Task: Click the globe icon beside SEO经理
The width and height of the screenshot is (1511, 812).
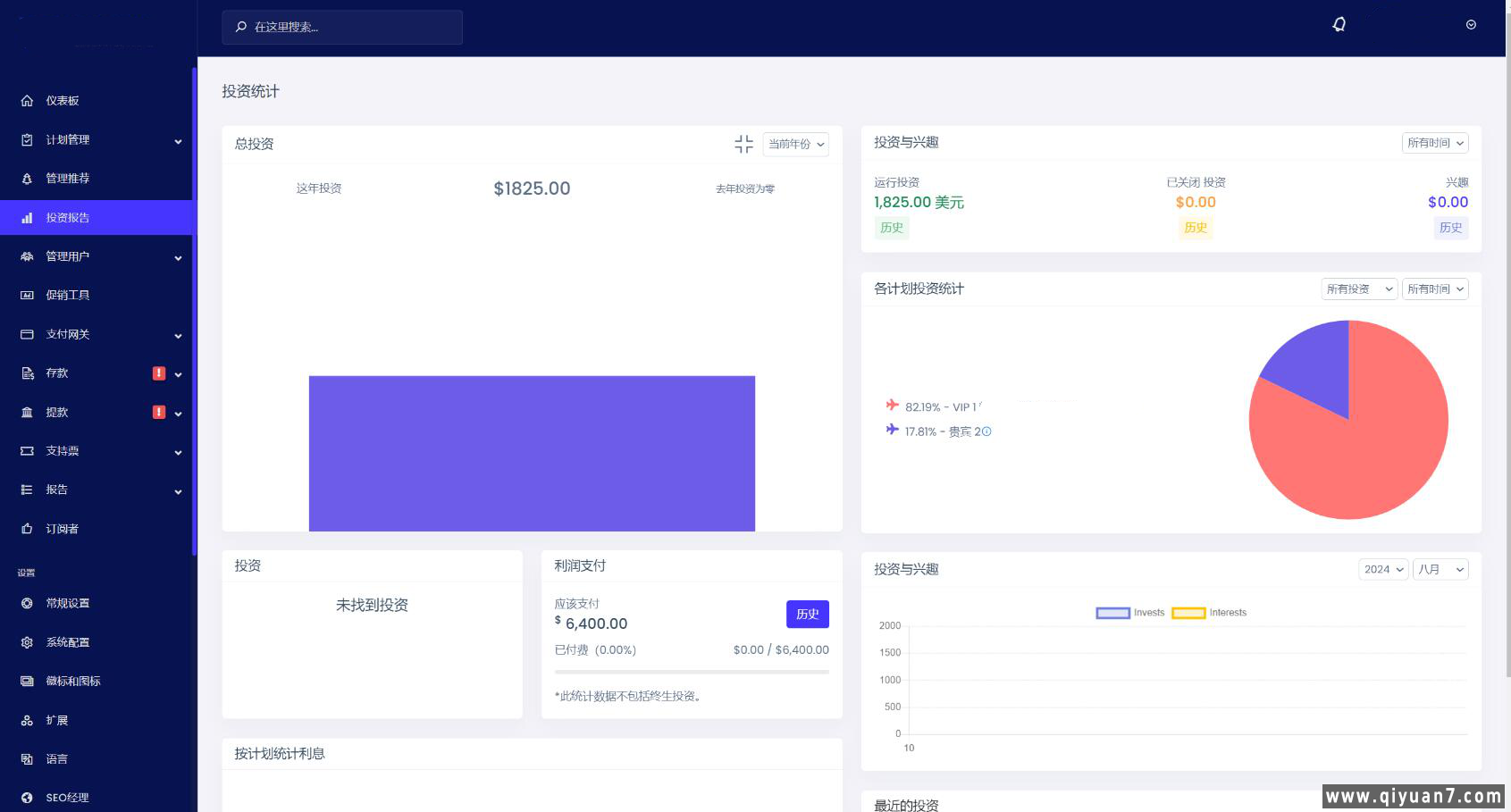Action: point(27,798)
